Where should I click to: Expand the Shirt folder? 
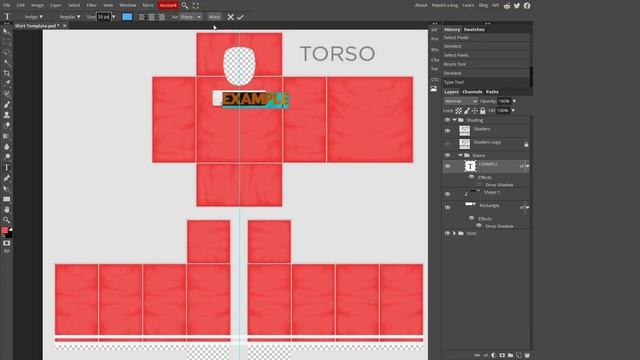click(x=454, y=233)
